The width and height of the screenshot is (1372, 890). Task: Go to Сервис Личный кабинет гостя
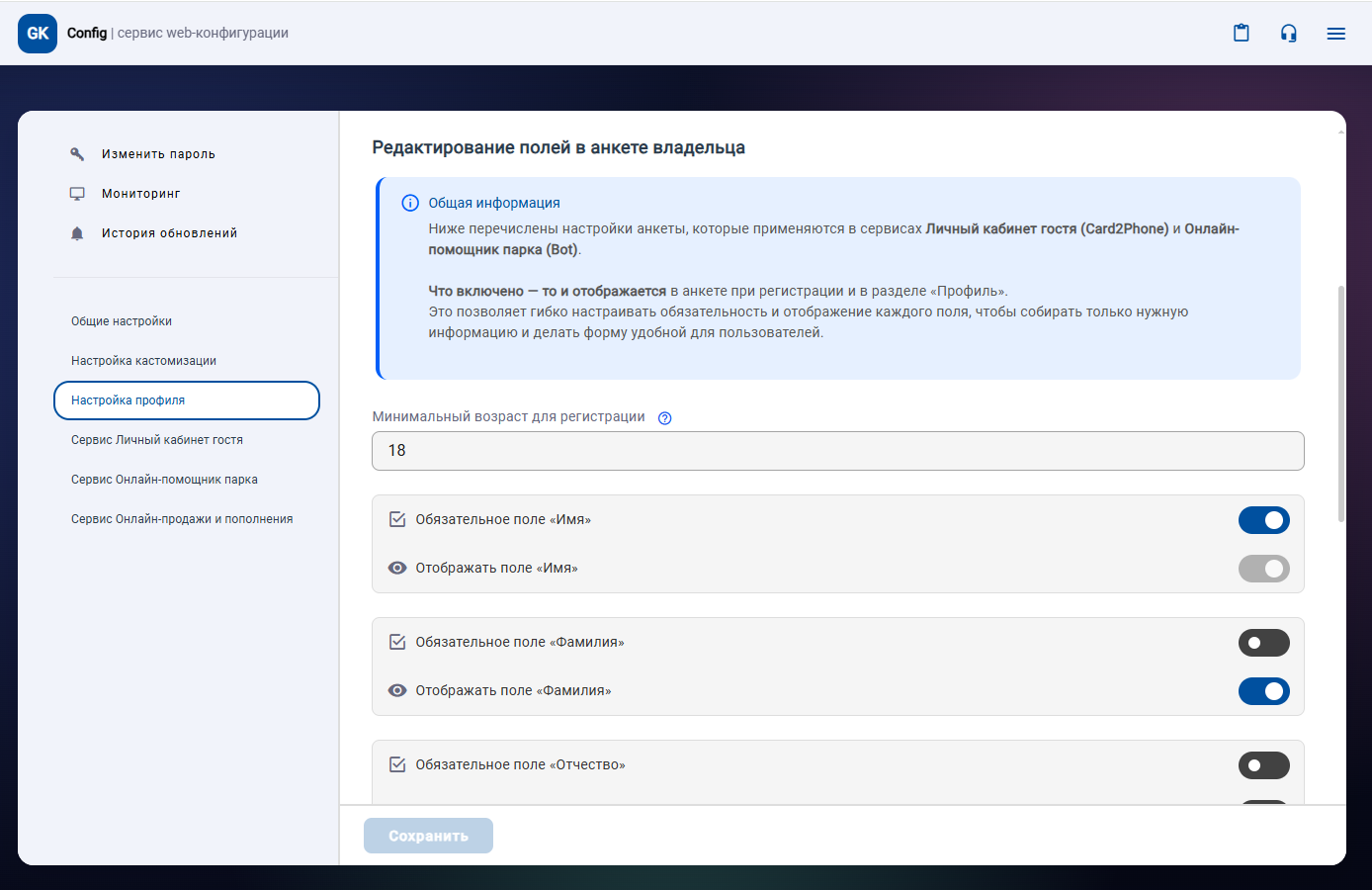pos(157,440)
